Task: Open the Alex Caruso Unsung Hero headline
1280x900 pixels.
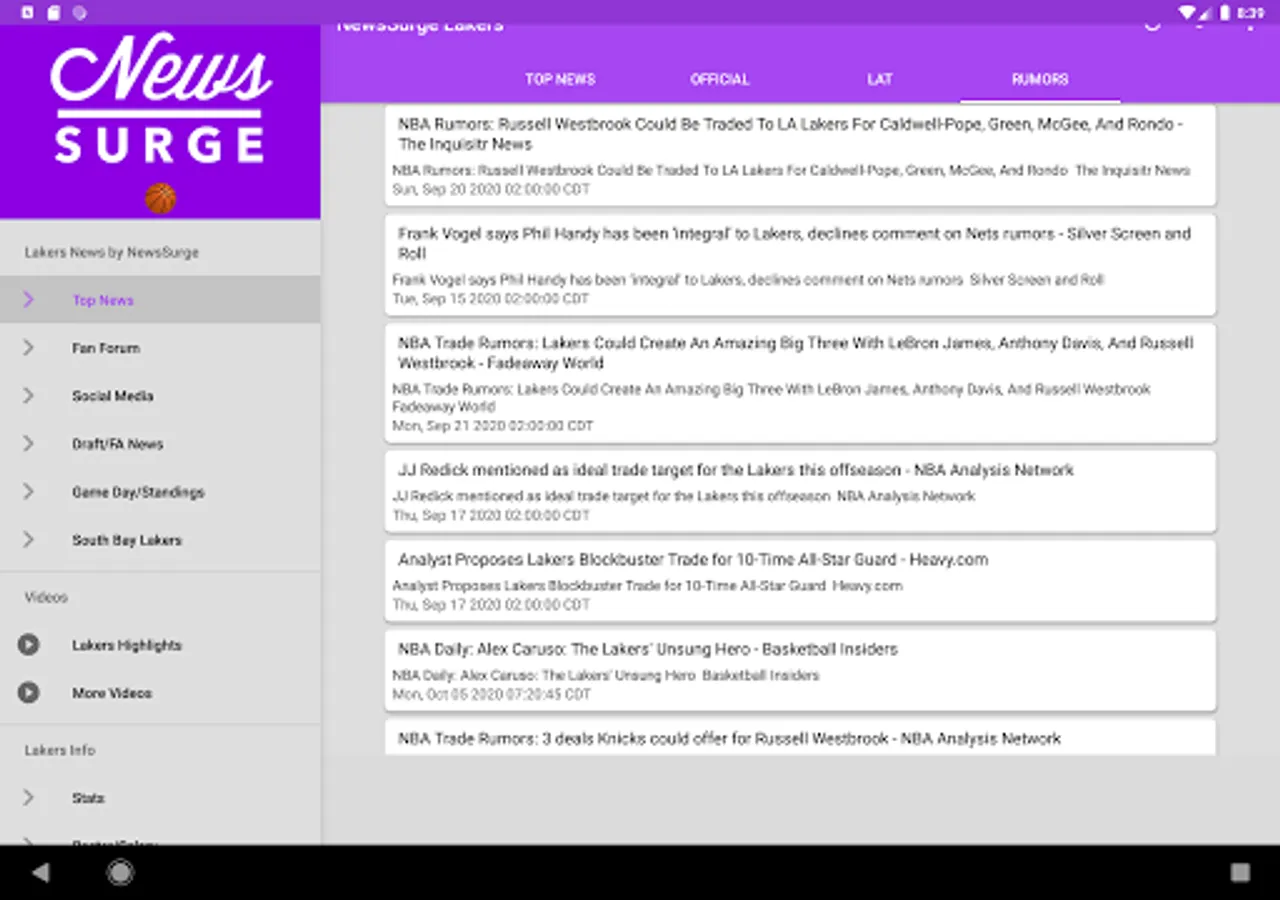Action: [648, 649]
